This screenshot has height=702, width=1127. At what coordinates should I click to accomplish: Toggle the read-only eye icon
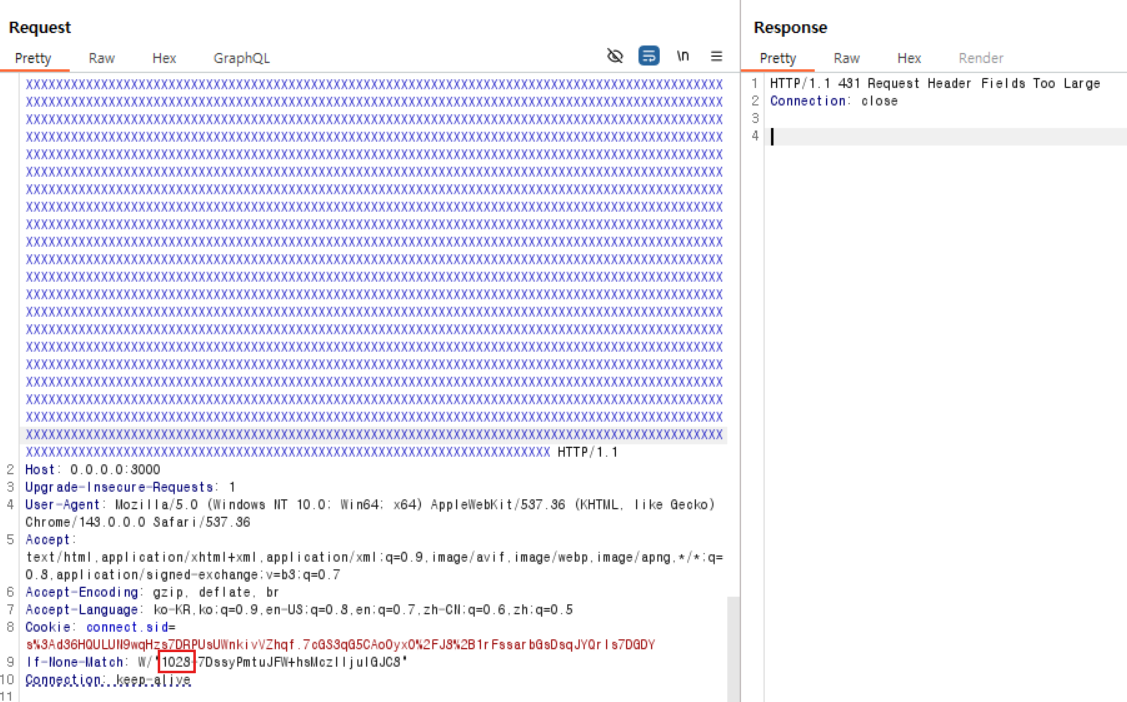click(x=614, y=56)
